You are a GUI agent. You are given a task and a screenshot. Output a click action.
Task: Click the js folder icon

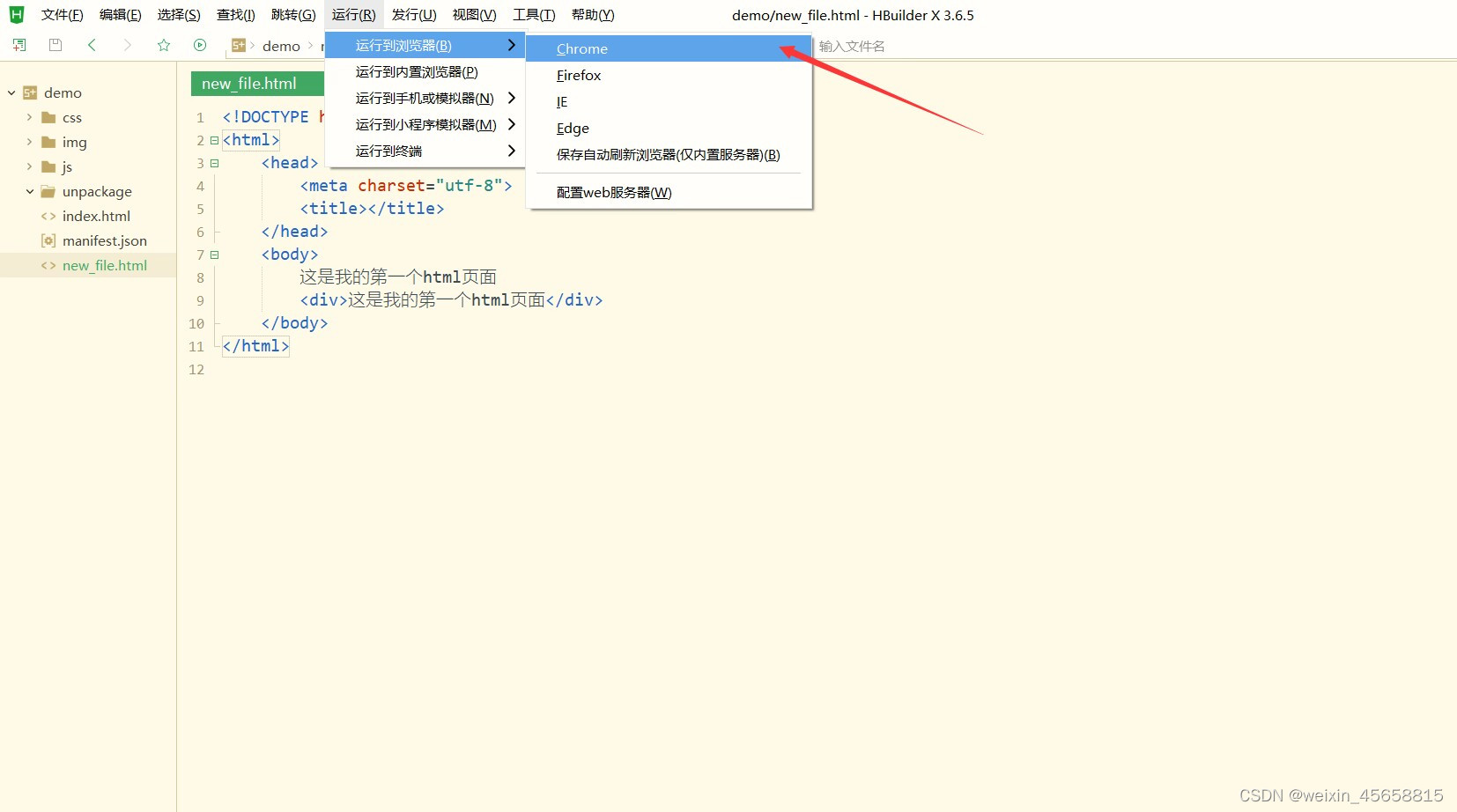tap(49, 166)
